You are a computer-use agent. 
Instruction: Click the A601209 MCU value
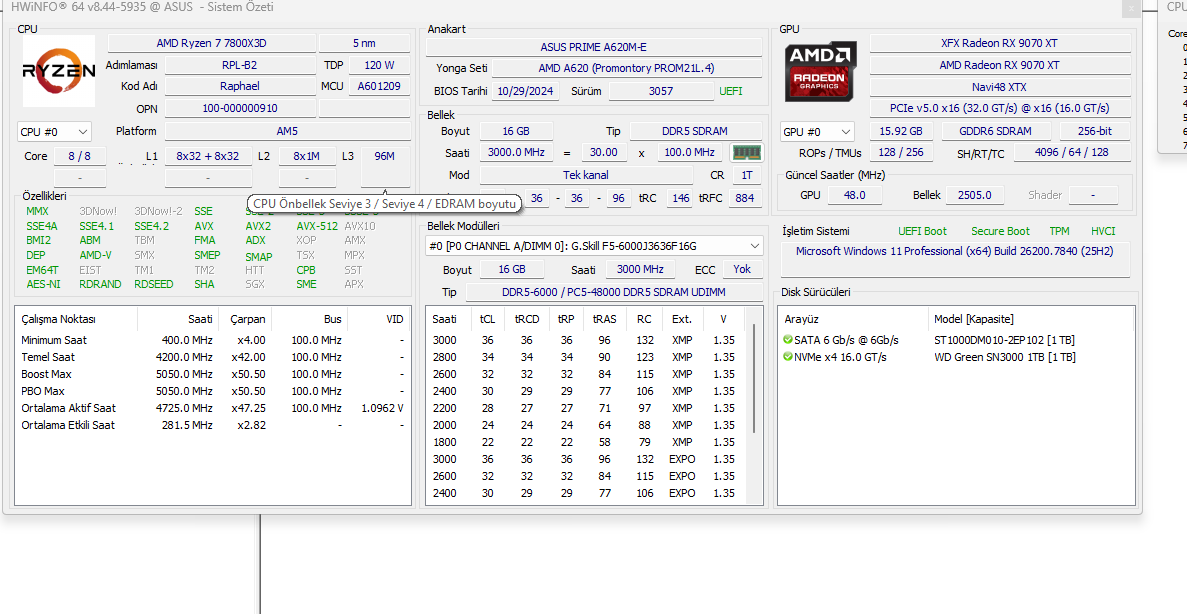379,86
